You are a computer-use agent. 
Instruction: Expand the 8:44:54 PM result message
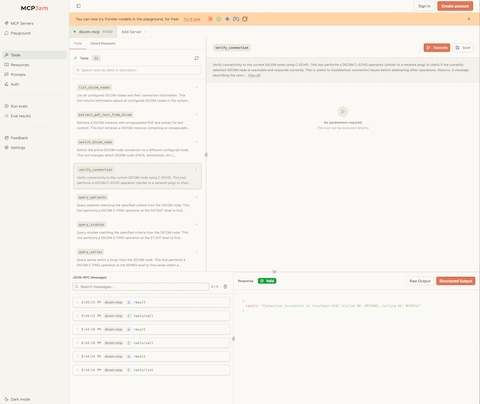(151, 356)
